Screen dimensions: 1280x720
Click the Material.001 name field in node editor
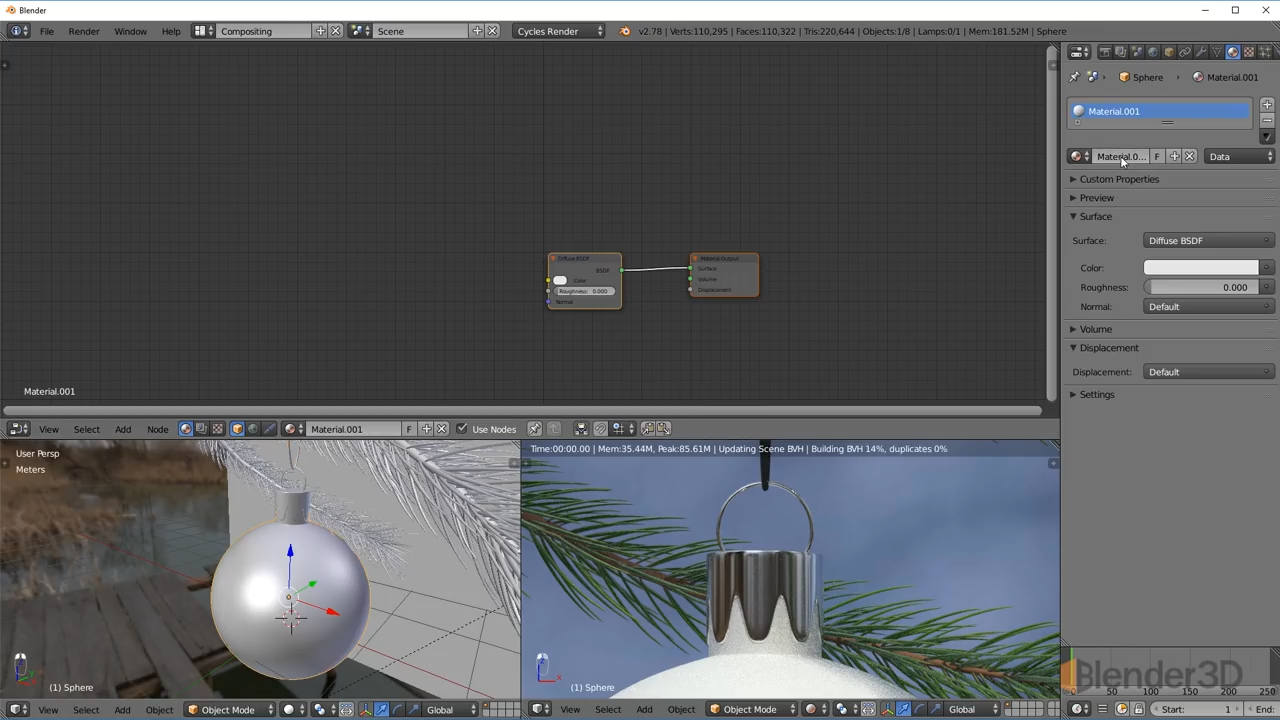point(352,429)
